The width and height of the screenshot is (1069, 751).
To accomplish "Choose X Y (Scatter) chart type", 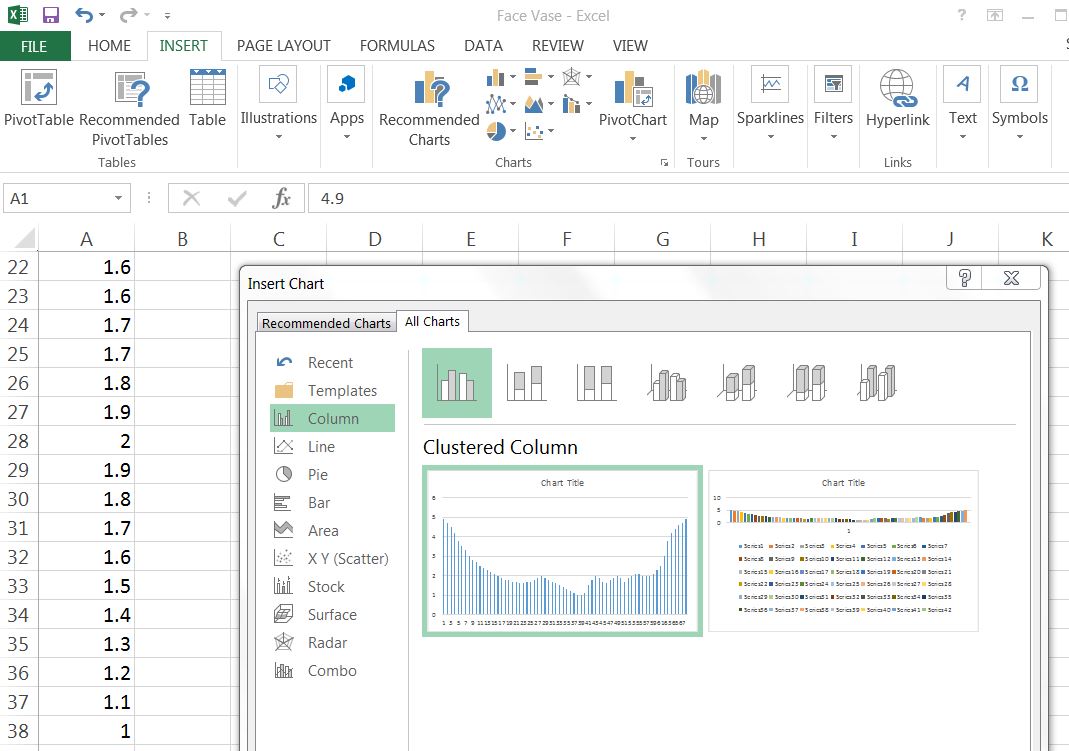I will 332,558.
